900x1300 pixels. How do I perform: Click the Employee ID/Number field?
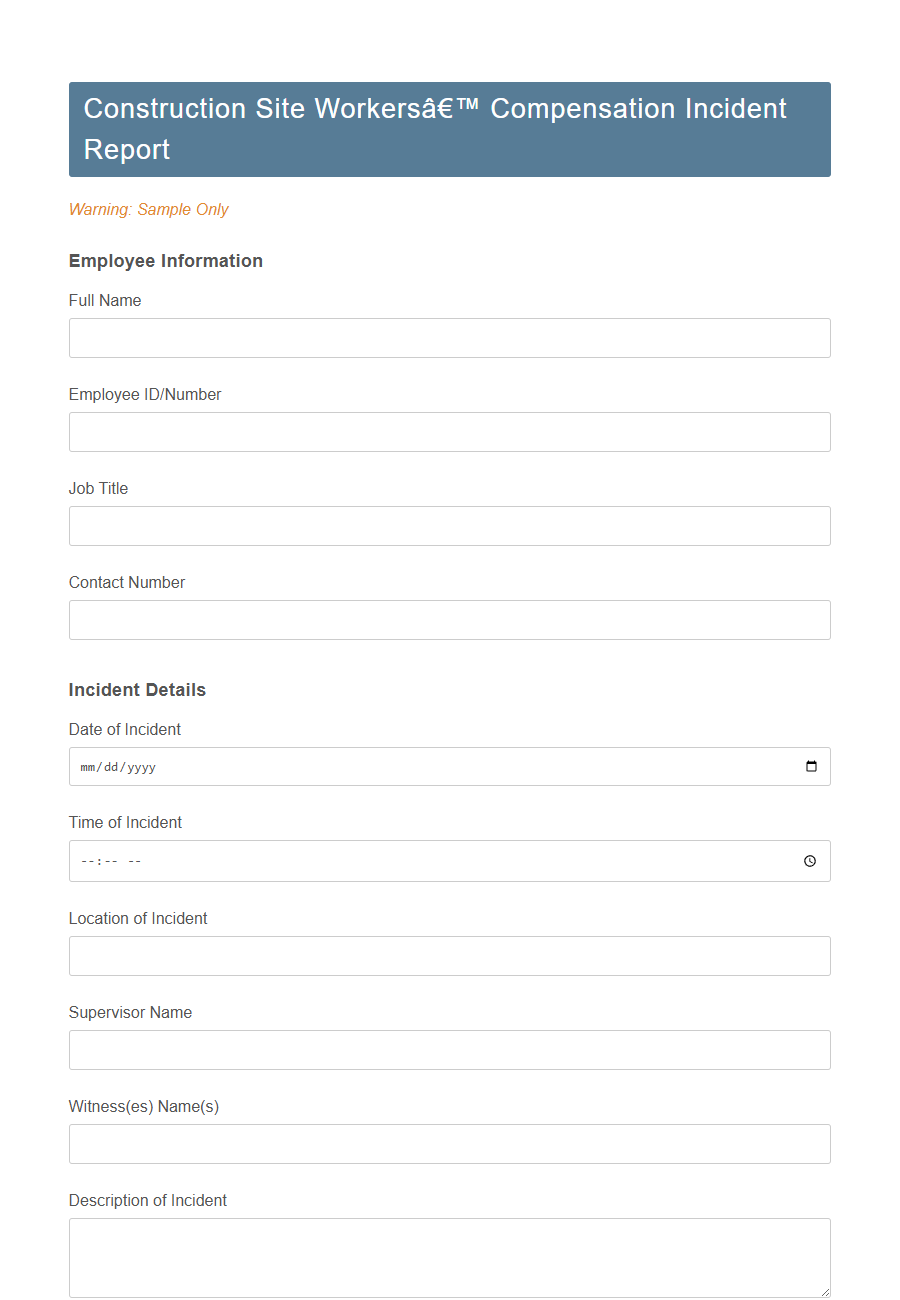point(449,431)
